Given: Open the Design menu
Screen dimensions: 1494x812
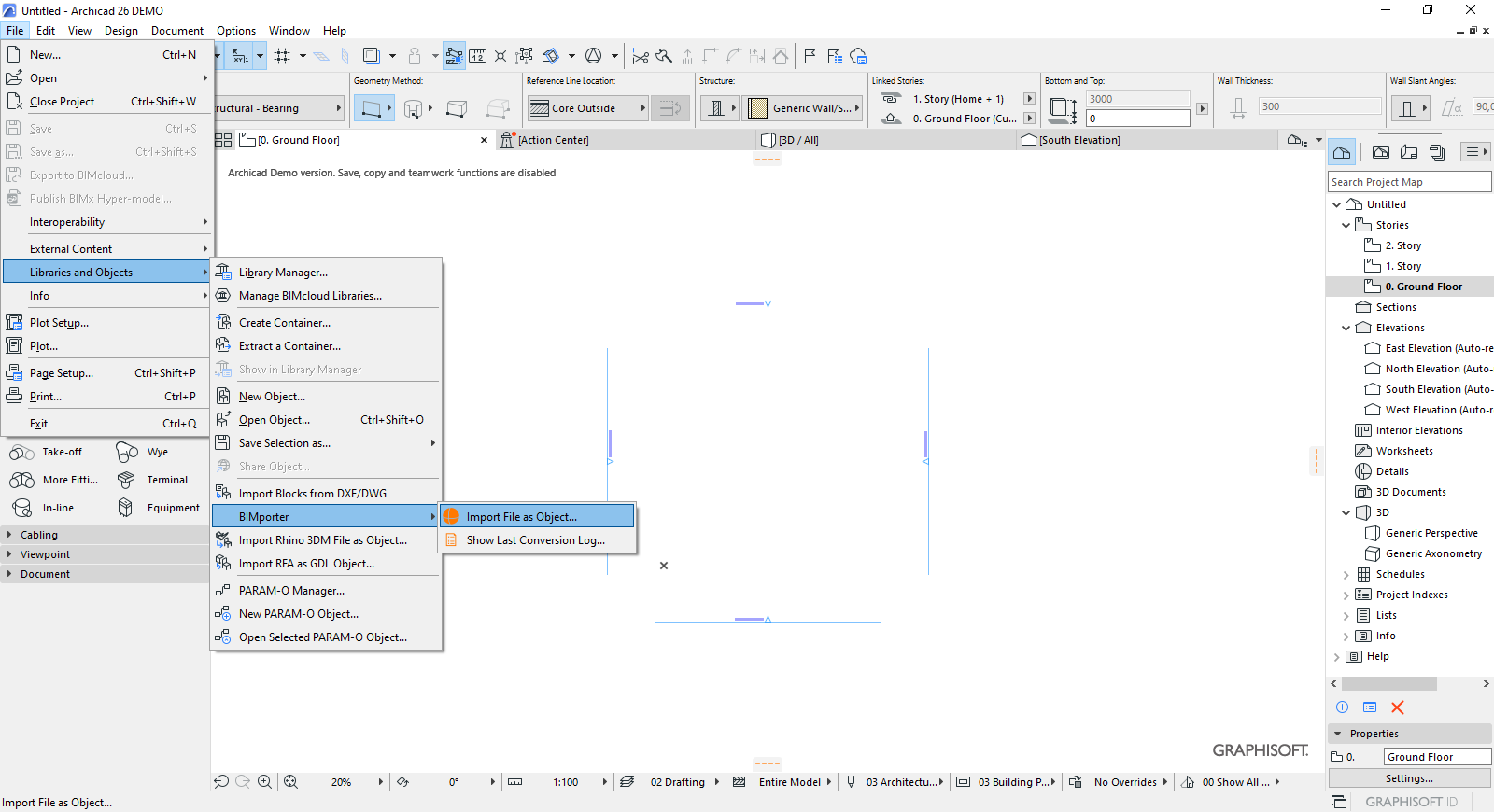Looking at the screenshot, I should [121, 31].
